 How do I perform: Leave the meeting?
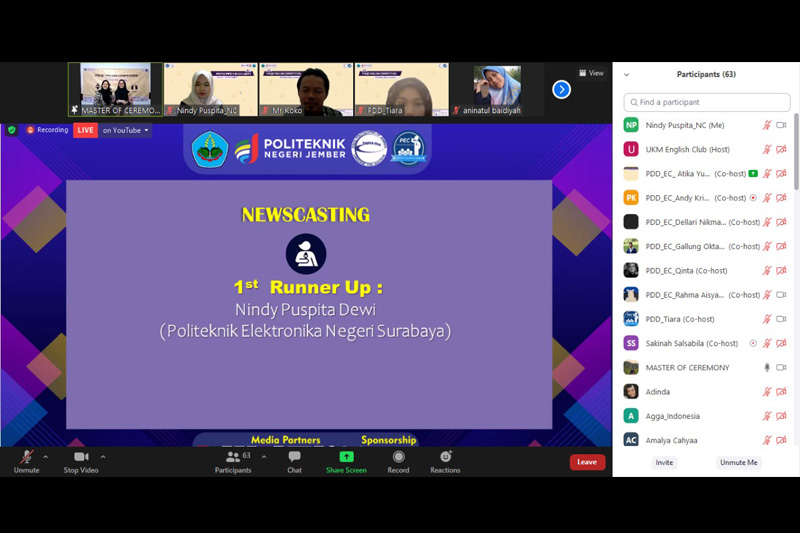(587, 462)
